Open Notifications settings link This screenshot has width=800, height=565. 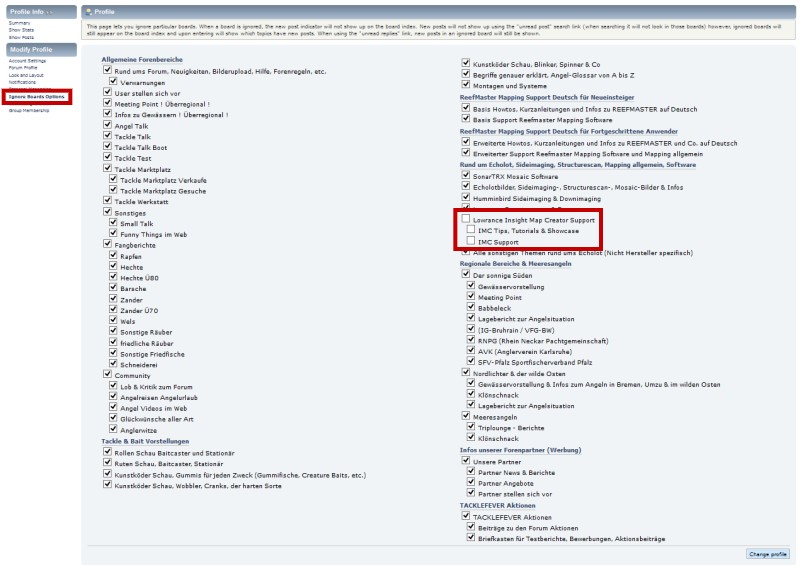pyautogui.click(x=22, y=82)
